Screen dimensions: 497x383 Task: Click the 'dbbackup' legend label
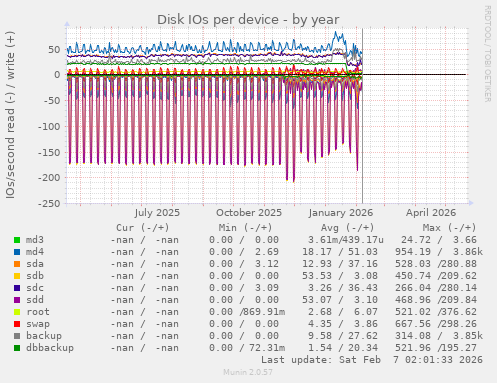point(50,348)
